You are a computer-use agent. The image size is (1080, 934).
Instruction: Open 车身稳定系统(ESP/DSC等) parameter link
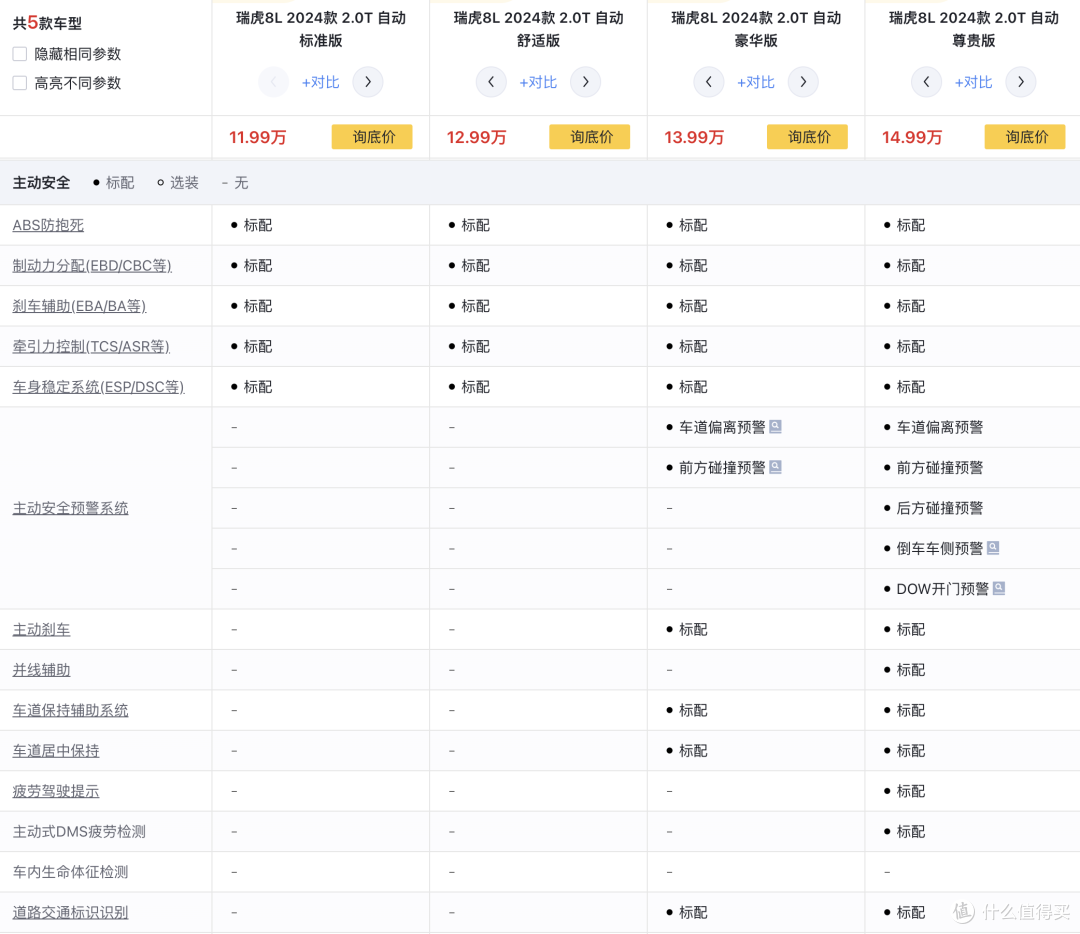tap(98, 387)
